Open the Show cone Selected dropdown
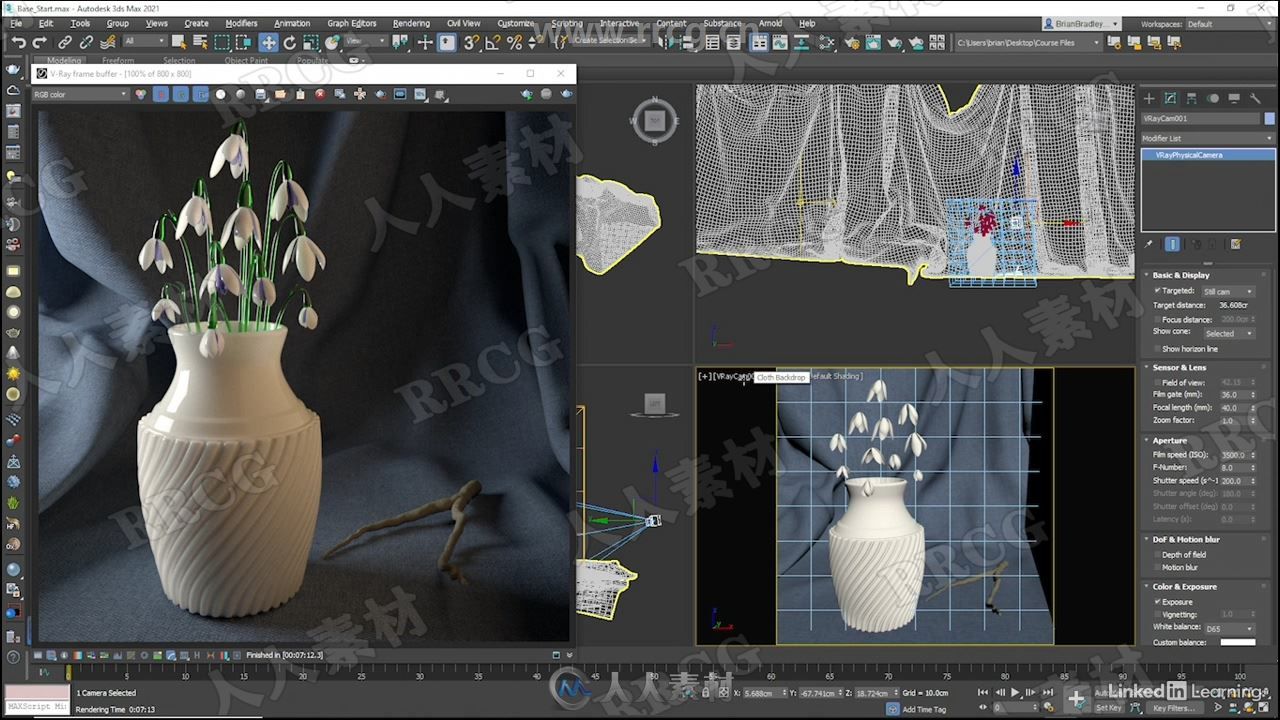 pyautogui.click(x=1228, y=333)
